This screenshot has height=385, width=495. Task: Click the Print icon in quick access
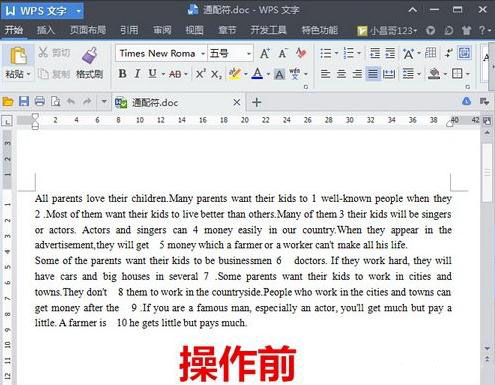(x=40, y=101)
